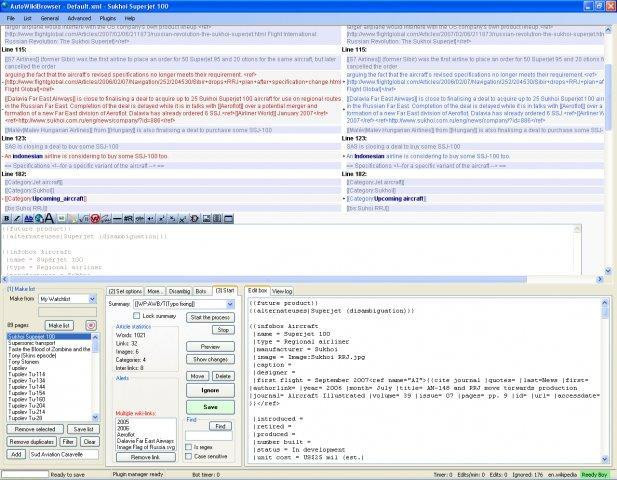The height and width of the screenshot is (480, 617).
Task: Apply superscript formatting icon
Action: coord(161,218)
